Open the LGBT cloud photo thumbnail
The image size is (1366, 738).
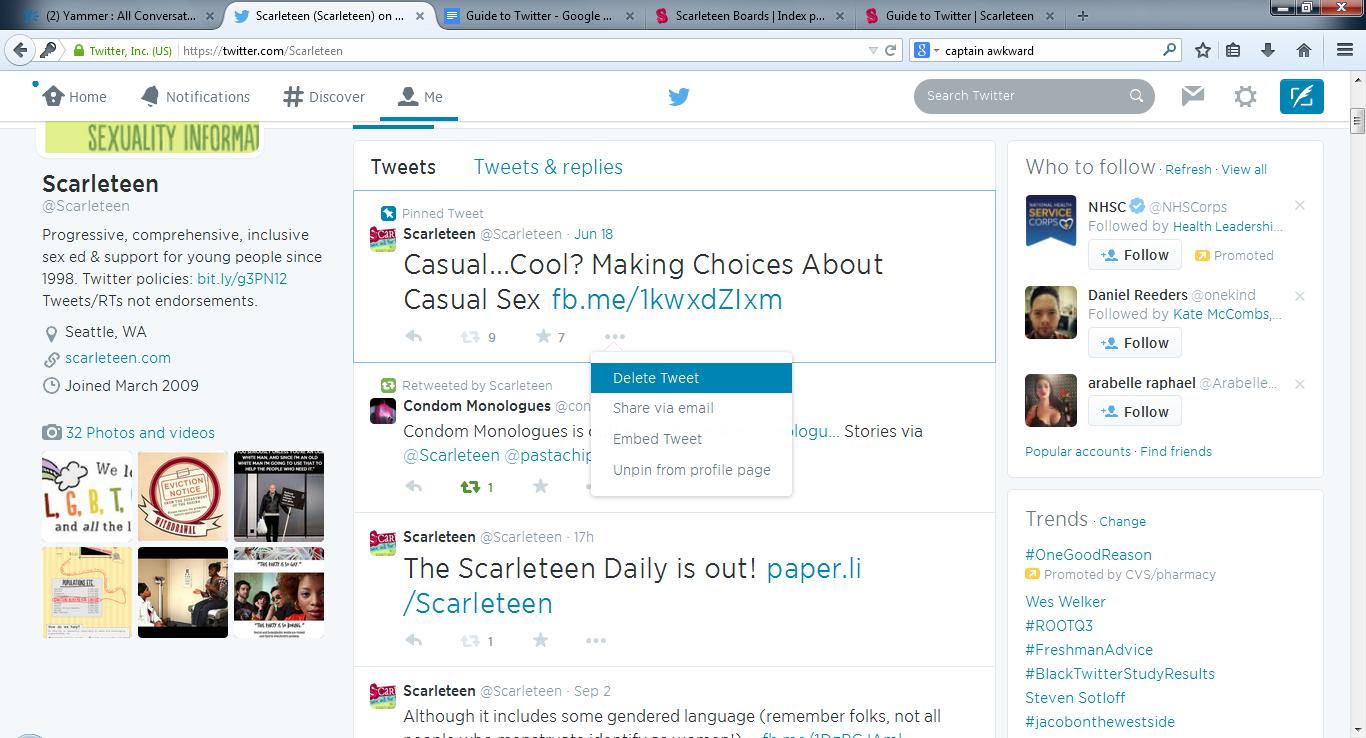coord(87,497)
